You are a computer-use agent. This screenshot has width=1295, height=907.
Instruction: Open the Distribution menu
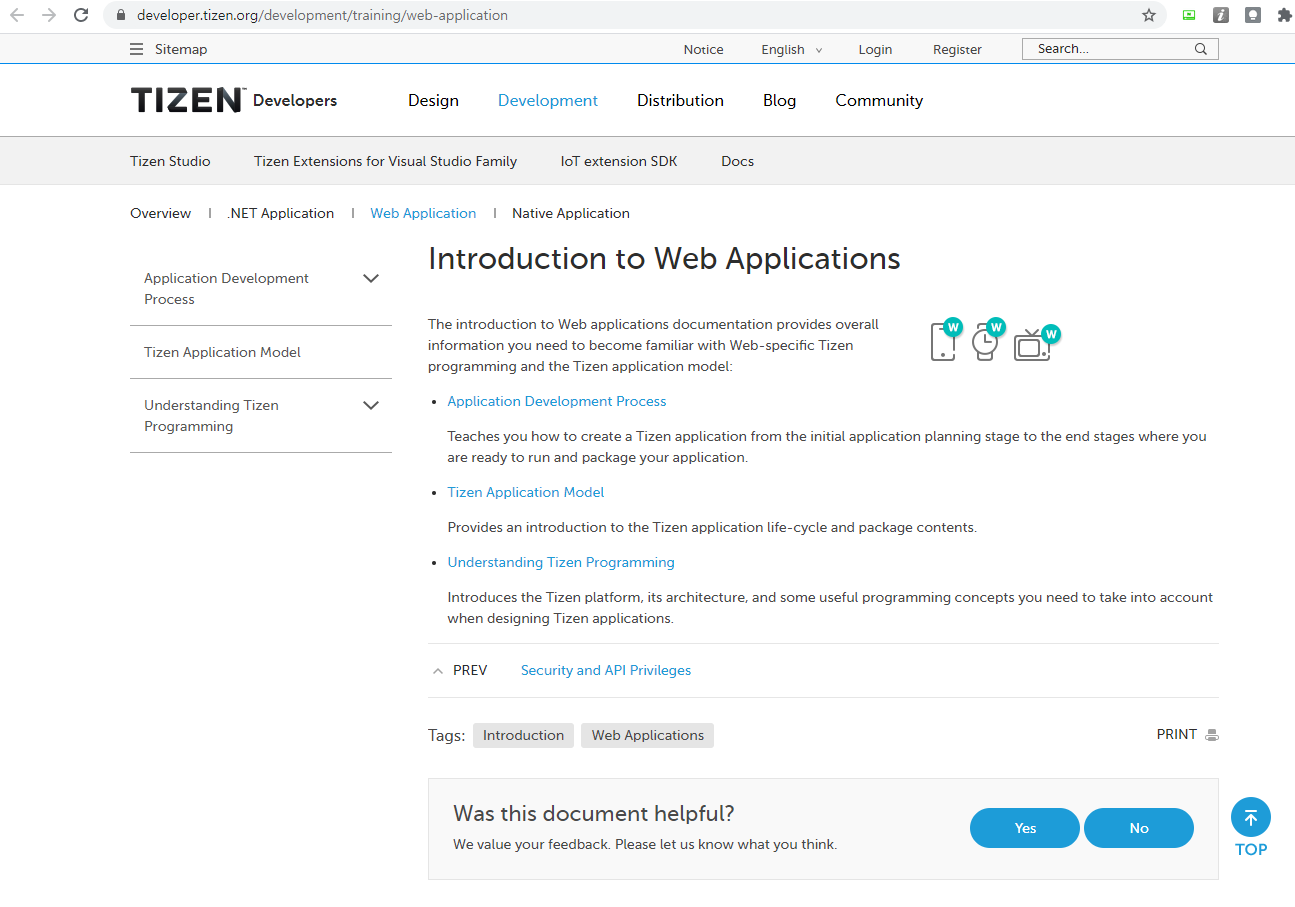[680, 100]
